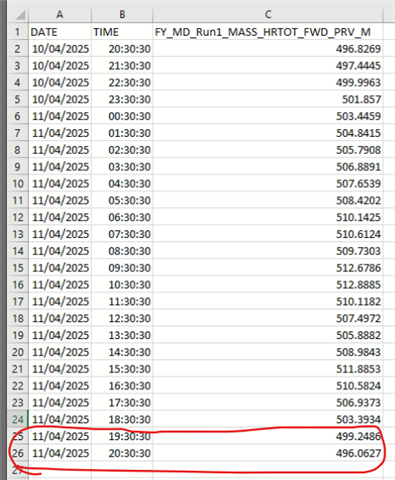Select row 1 header

coord(18,32)
